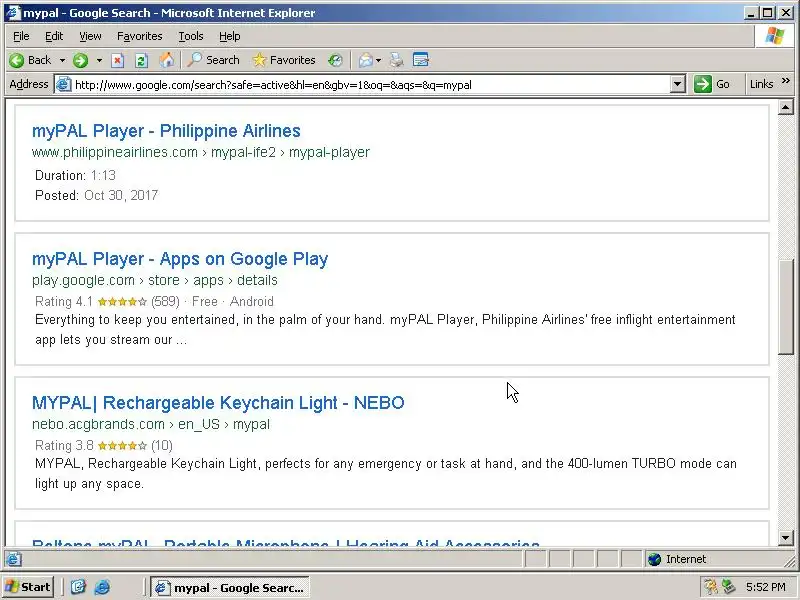Open the Edit menu
The height and width of the screenshot is (600, 800).
[x=54, y=36]
